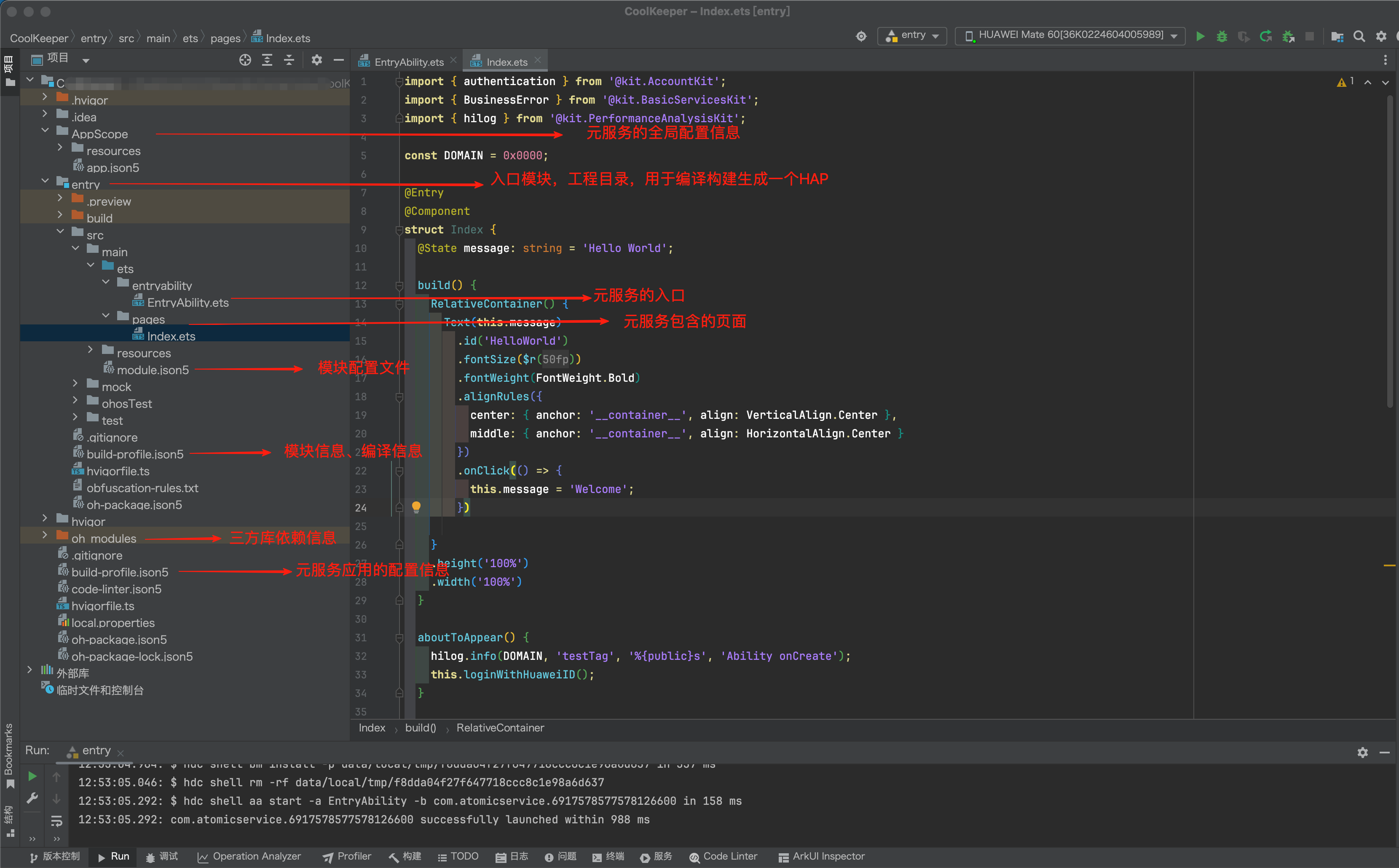The width and height of the screenshot is (1399, 868).
Task: Toggle soft-wrap in Run console
Action: [x=56, y=821]
